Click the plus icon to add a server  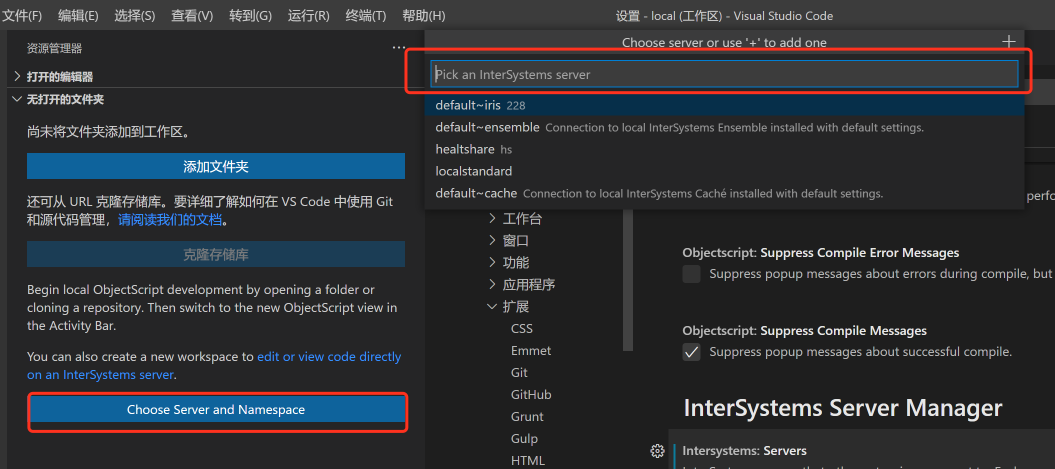[1008, 42]
